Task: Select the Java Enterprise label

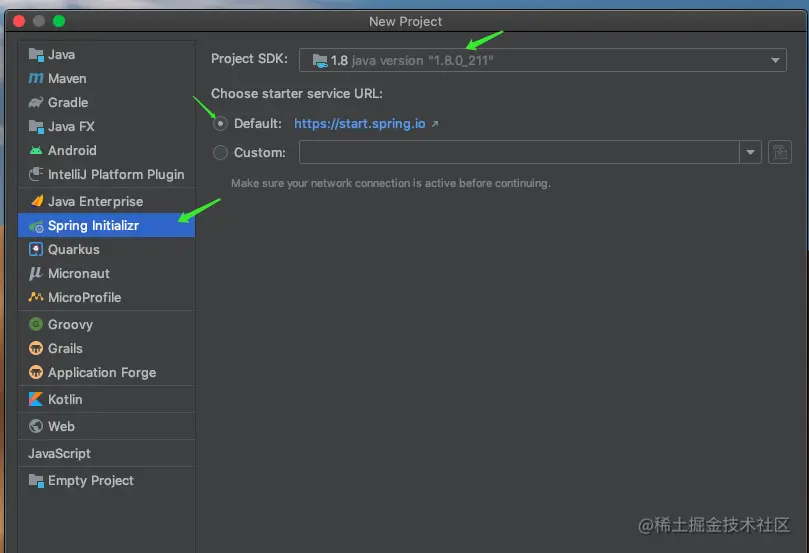Action: tap(95, 201)
